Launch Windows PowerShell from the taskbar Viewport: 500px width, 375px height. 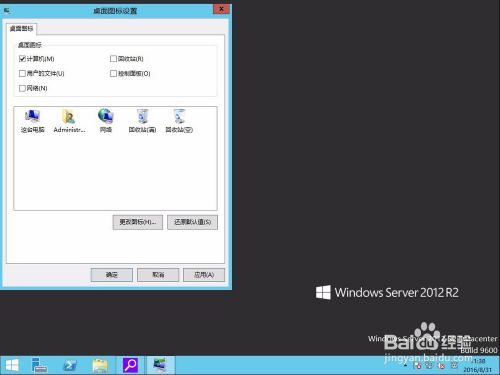[70, 365]
